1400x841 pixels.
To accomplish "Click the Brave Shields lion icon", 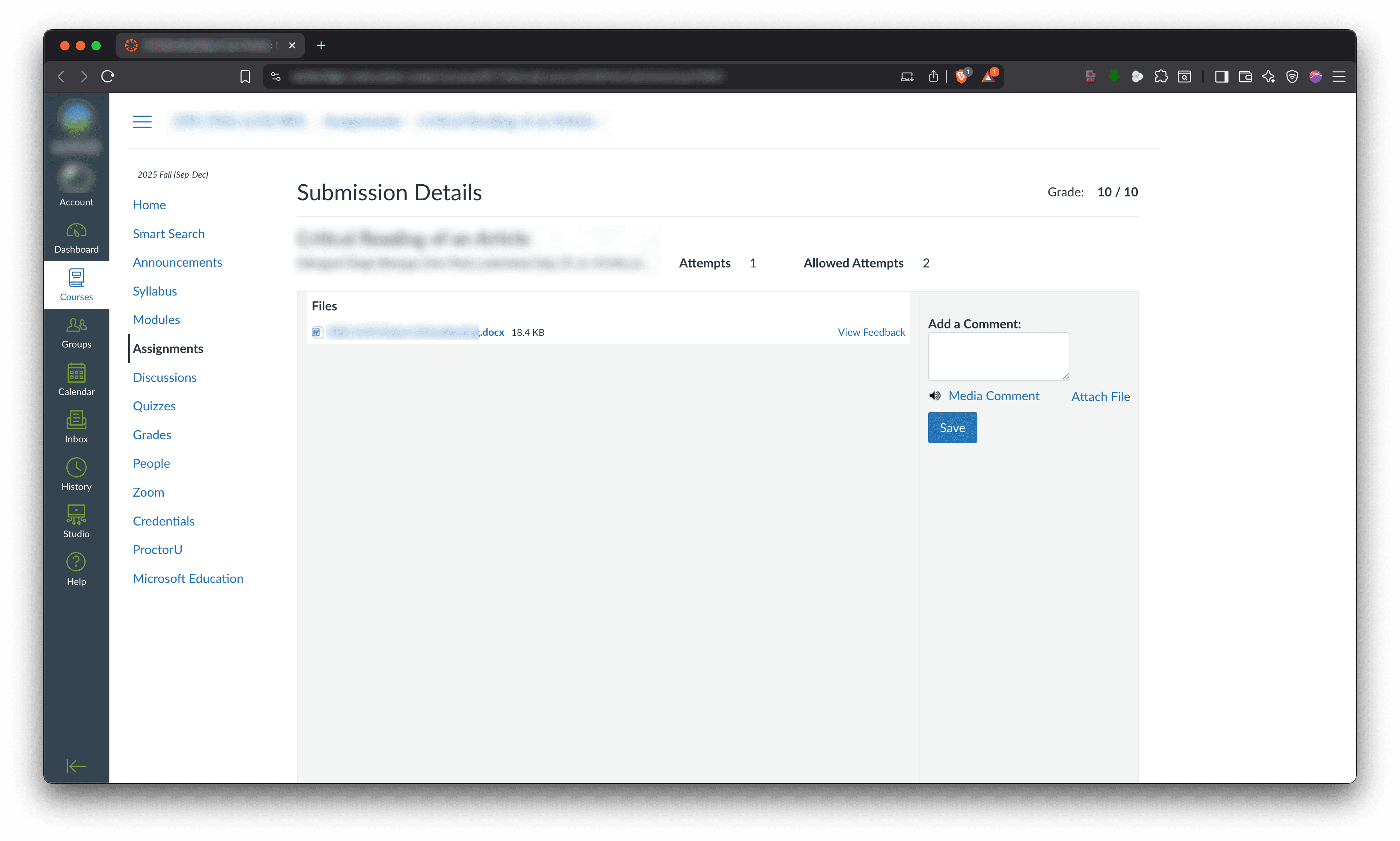I will point(961,77).
